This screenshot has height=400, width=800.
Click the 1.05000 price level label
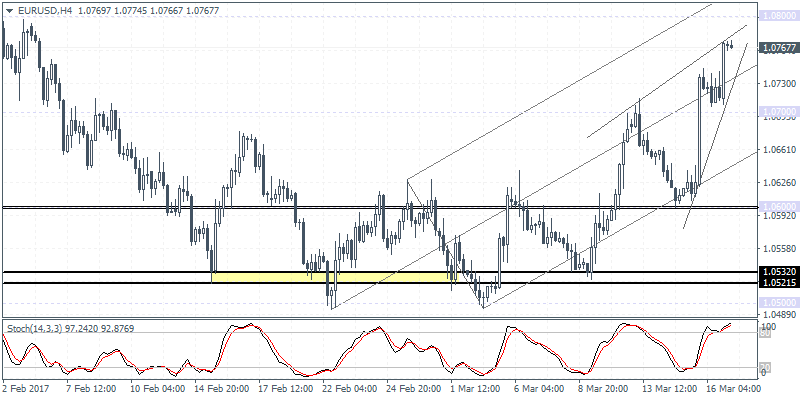(778, 302)
